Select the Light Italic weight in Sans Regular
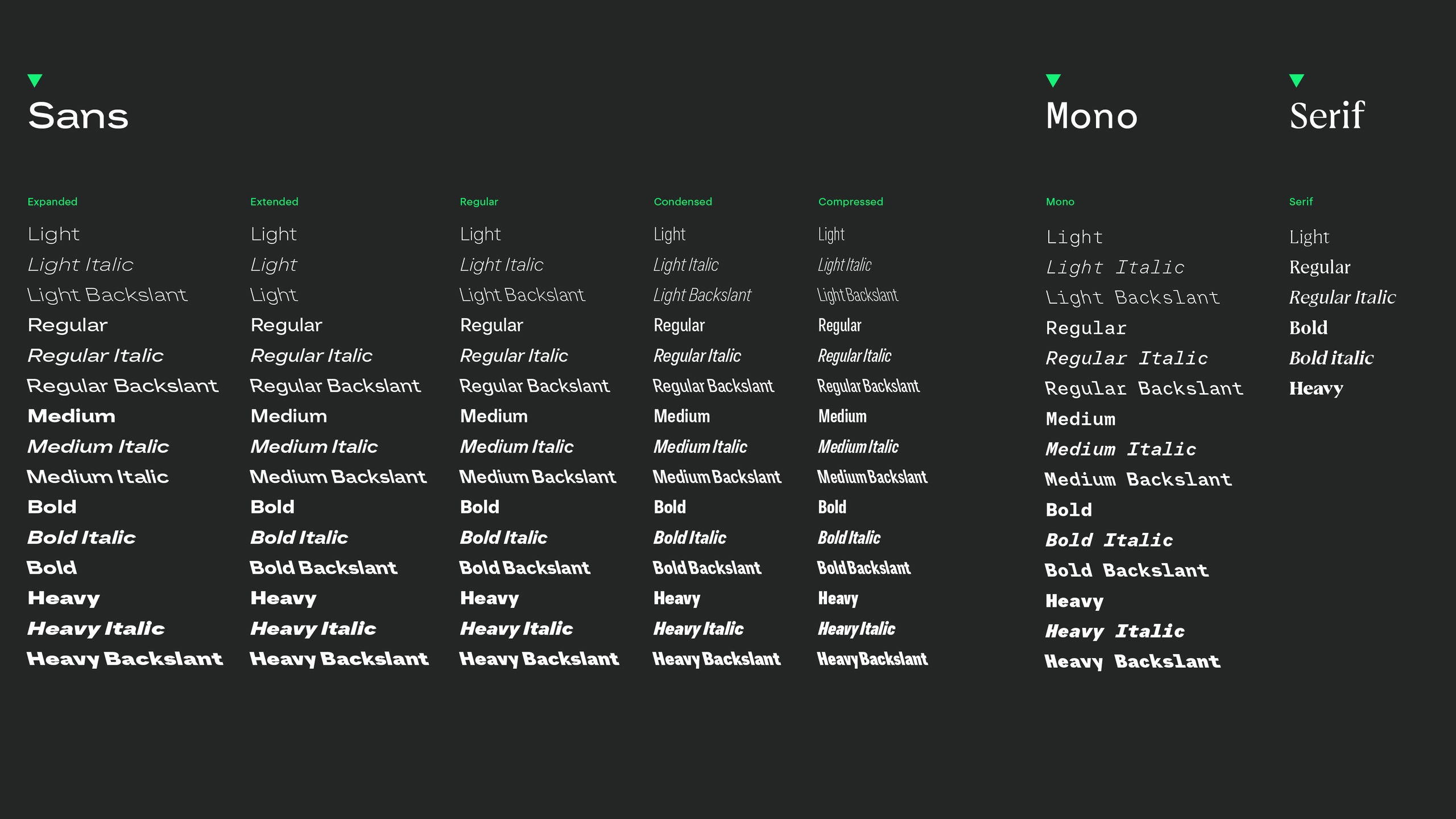Screen dimensions: 1456x819 pyautogui.click(x=501, y=264)
